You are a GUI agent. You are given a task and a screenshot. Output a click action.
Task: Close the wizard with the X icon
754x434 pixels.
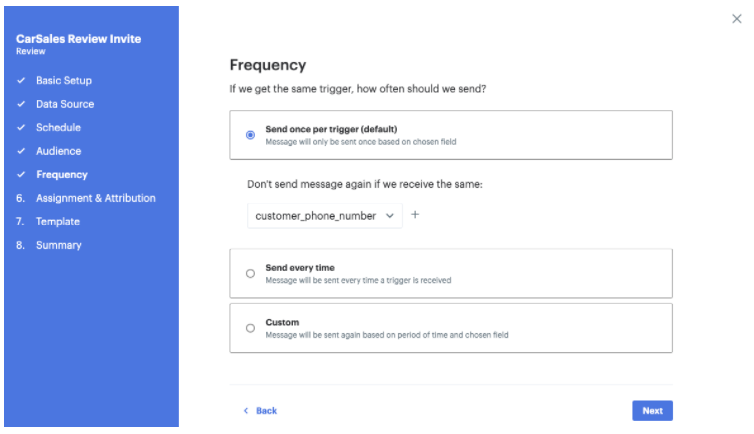coord(737,19)
